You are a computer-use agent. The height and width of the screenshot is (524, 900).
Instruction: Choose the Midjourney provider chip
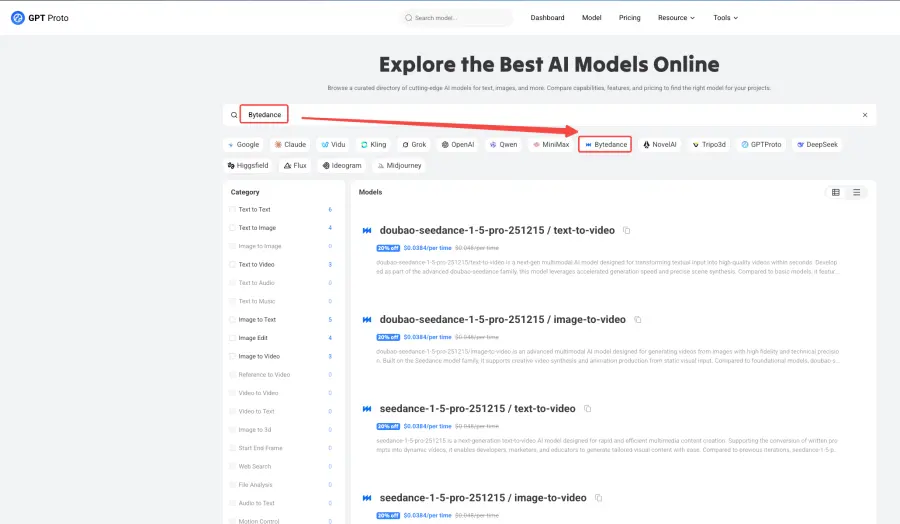(399, 165)
